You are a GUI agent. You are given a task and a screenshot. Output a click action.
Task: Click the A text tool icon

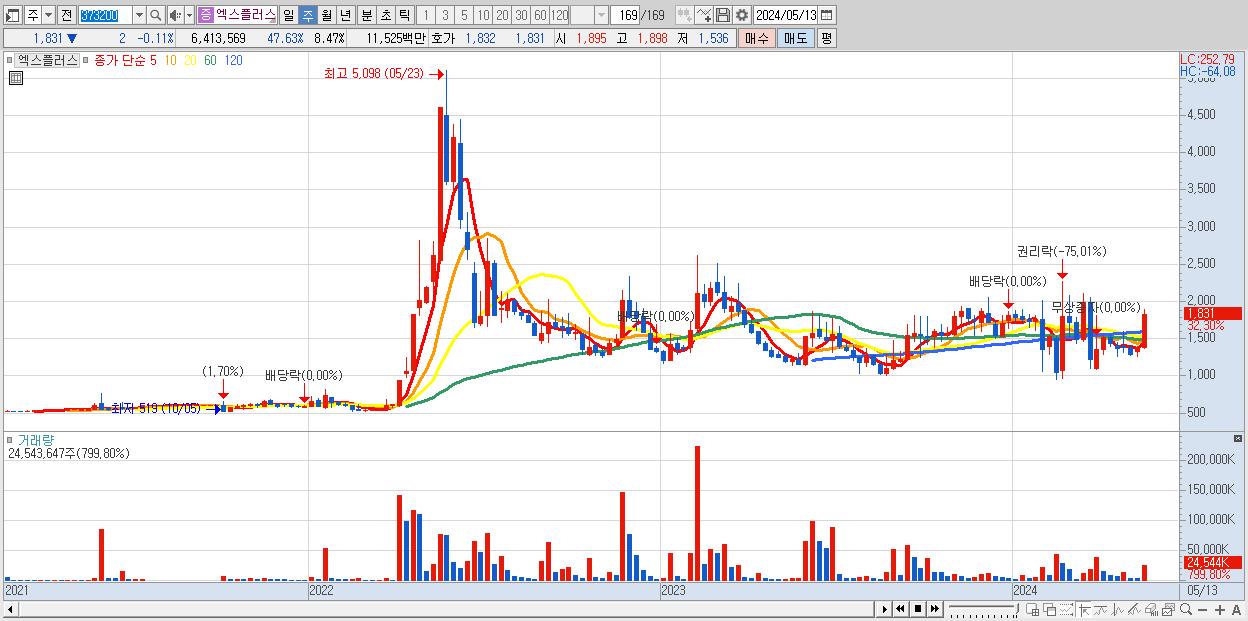click(1236, 610)
